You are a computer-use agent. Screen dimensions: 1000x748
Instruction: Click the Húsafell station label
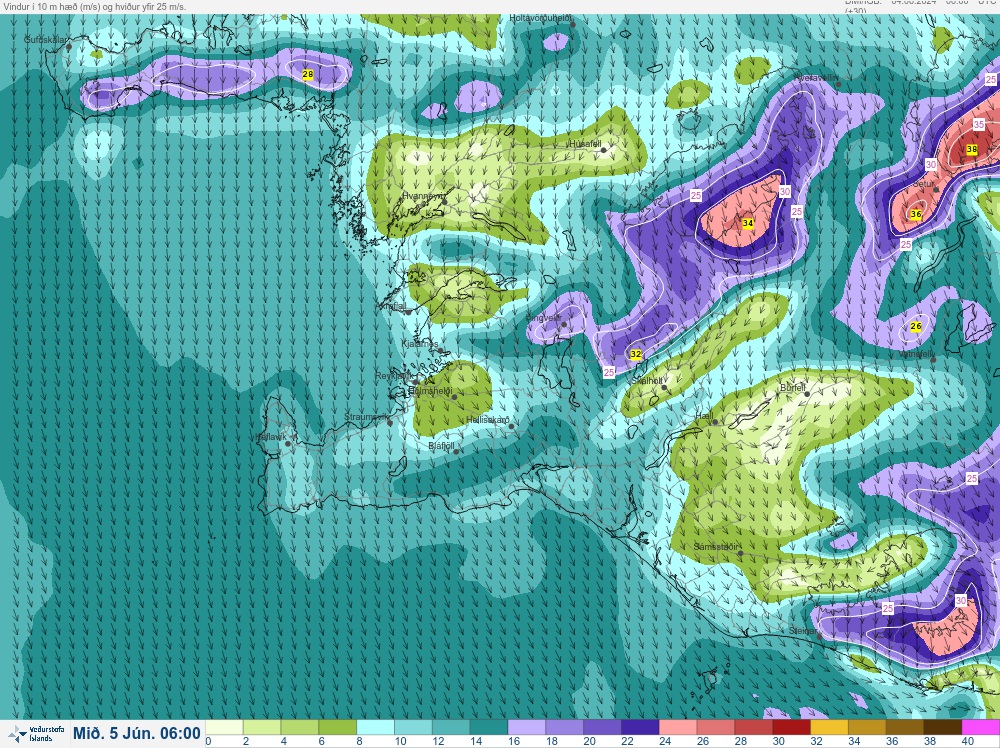click(585, 144)
